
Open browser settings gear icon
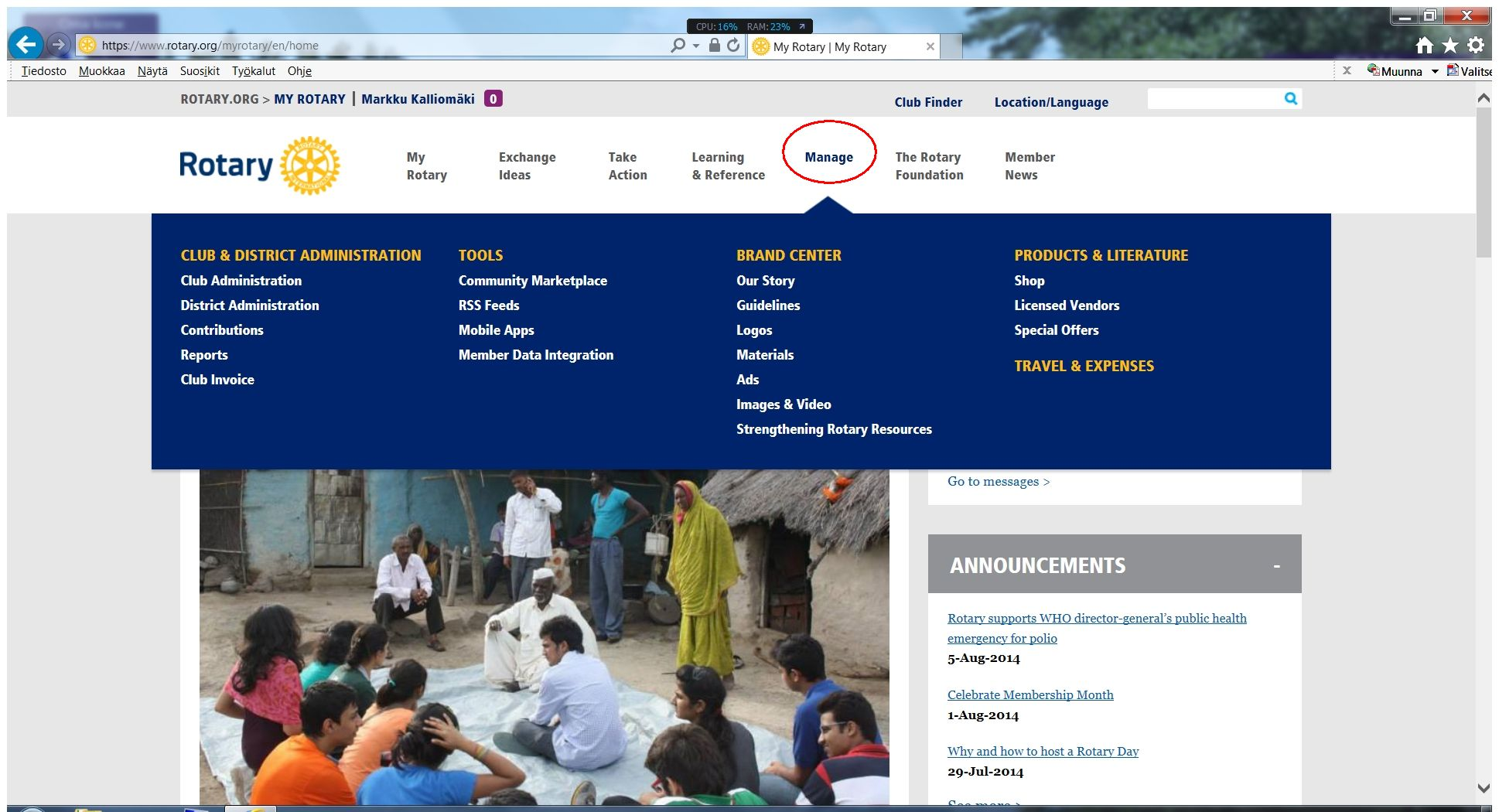coord(1476,46)
